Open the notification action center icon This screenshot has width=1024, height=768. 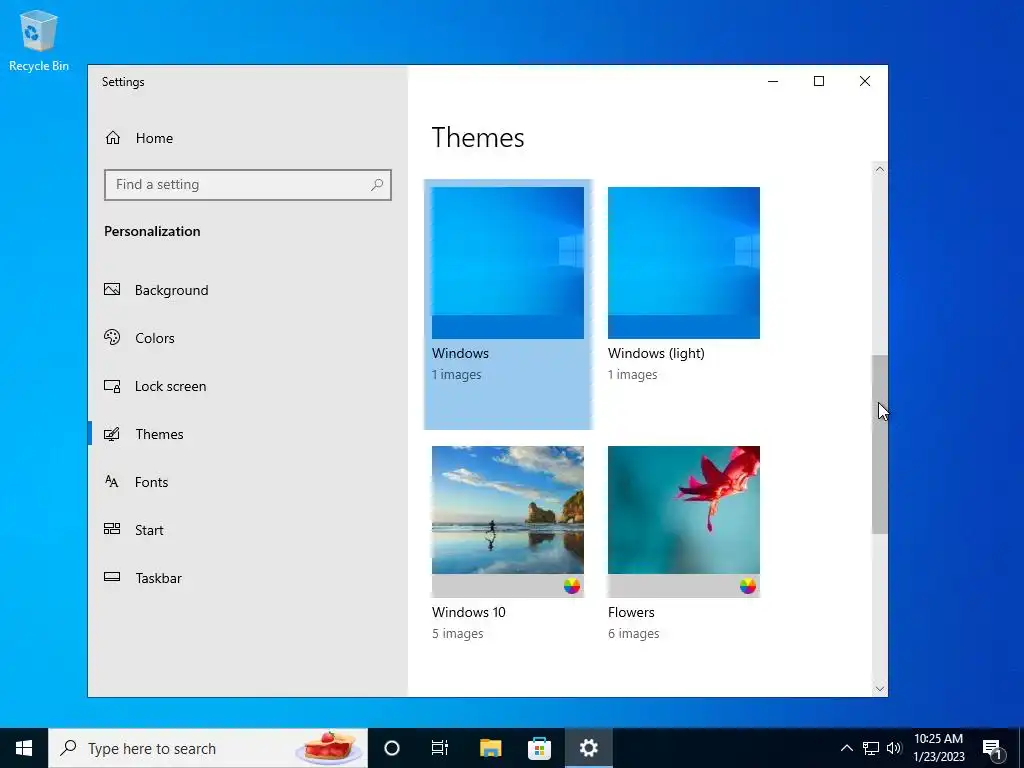pyautogui.click(x=993, y=749)
